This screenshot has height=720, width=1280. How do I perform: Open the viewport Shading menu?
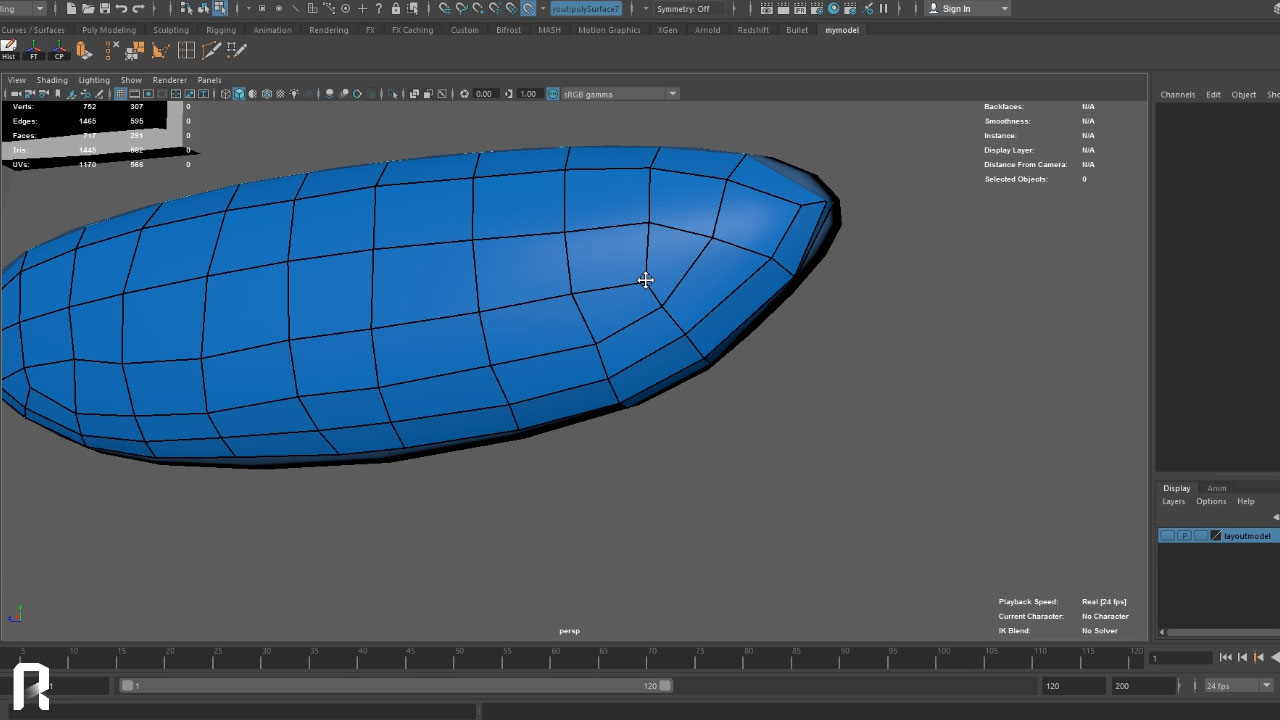pyautogui.click(x=52, y=80)
